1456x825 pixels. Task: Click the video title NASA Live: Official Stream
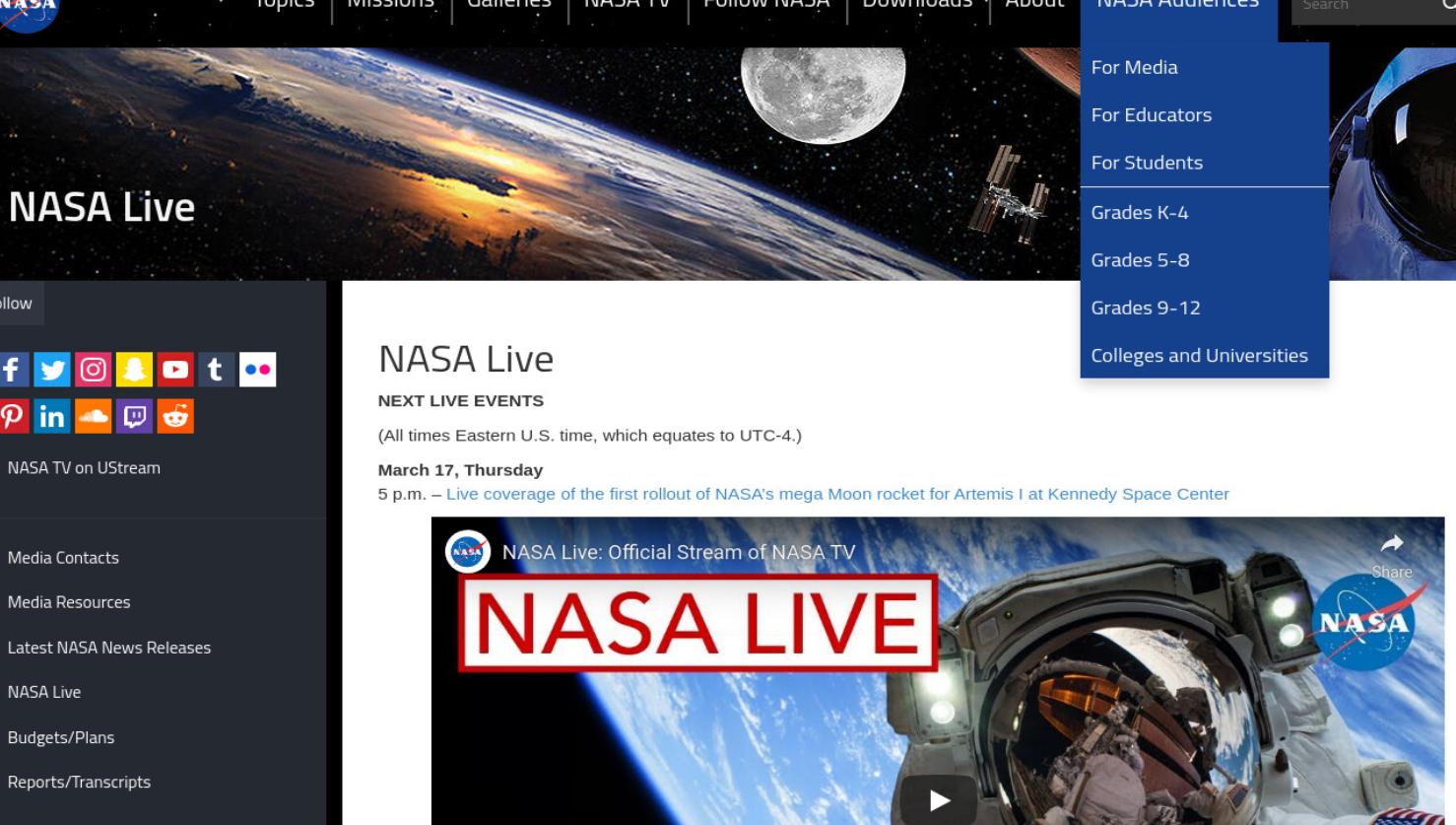coord(679,552)
